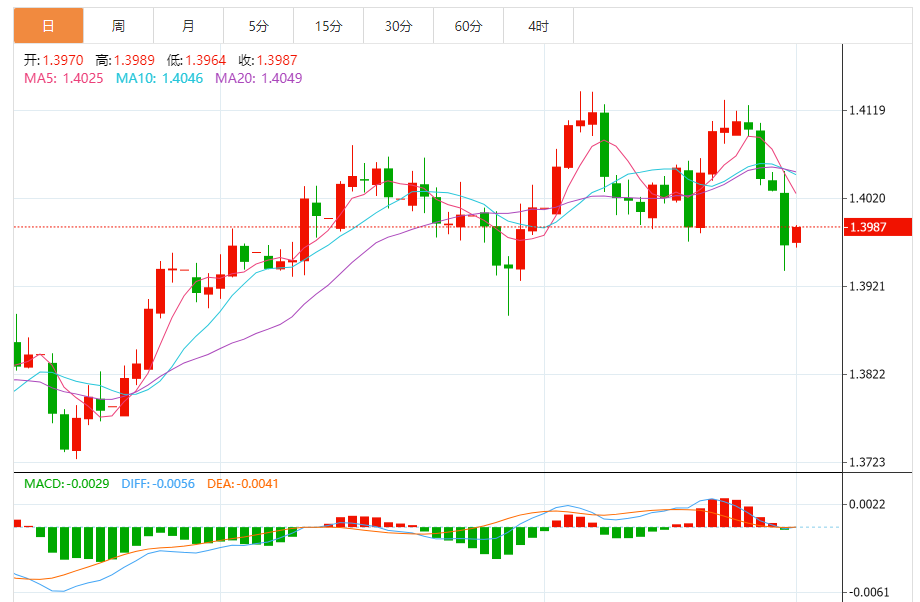Click the 开 opening price value

[64, 60]
